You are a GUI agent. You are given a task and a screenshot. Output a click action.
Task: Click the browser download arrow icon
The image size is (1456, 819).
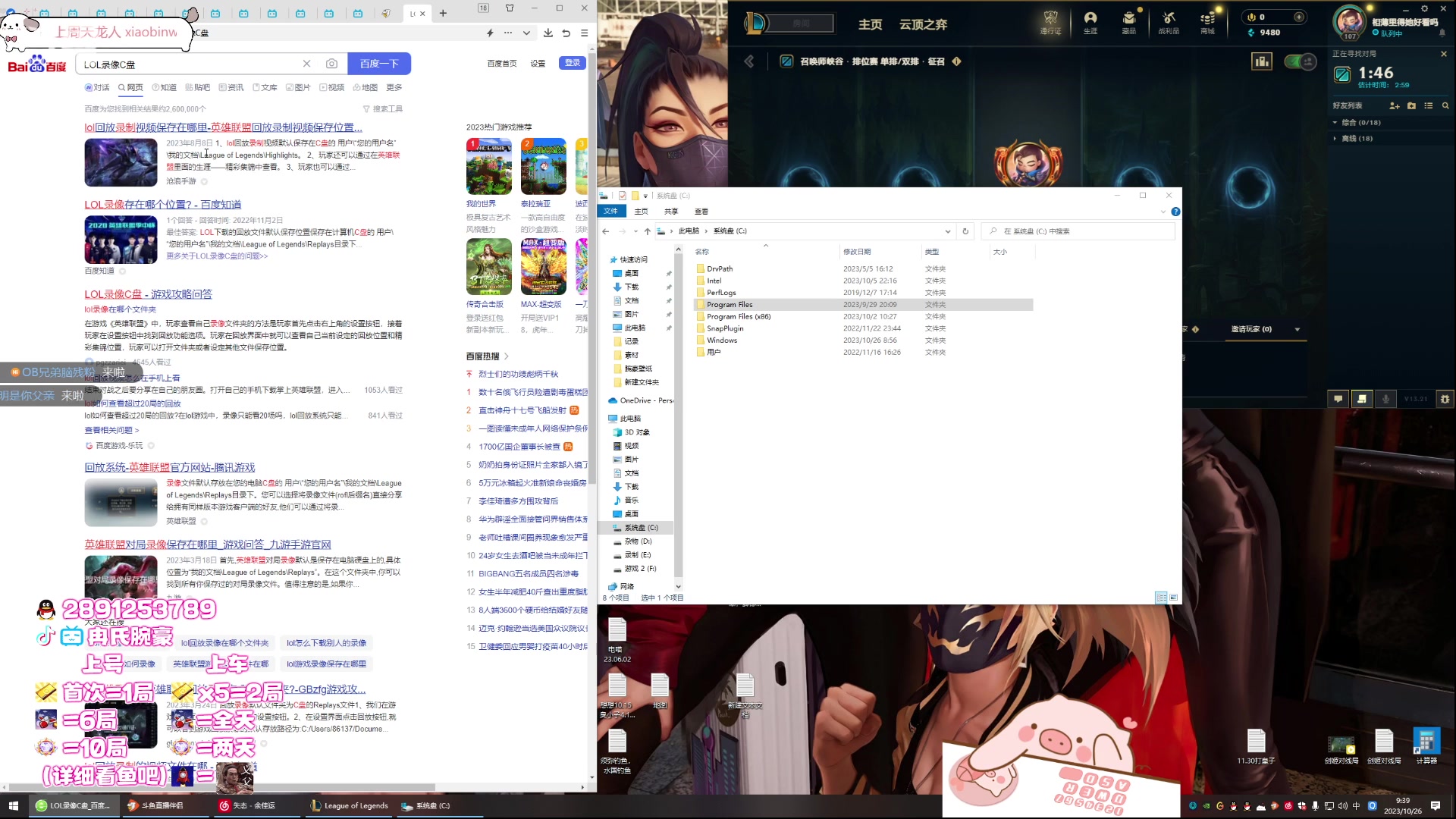[548, 33]
